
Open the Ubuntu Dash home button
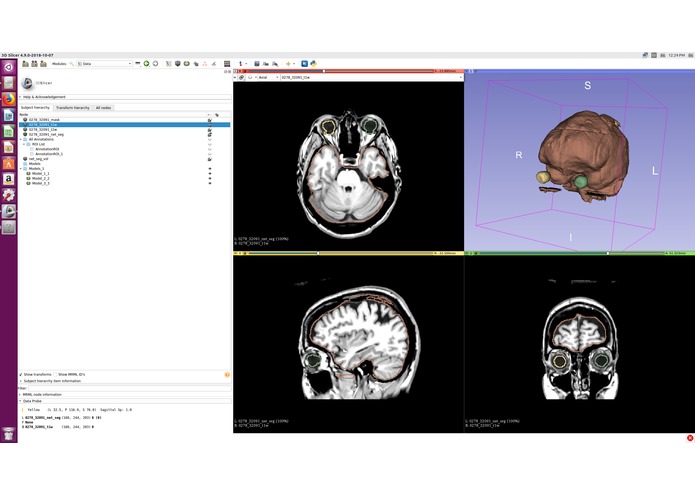[8, 67]
